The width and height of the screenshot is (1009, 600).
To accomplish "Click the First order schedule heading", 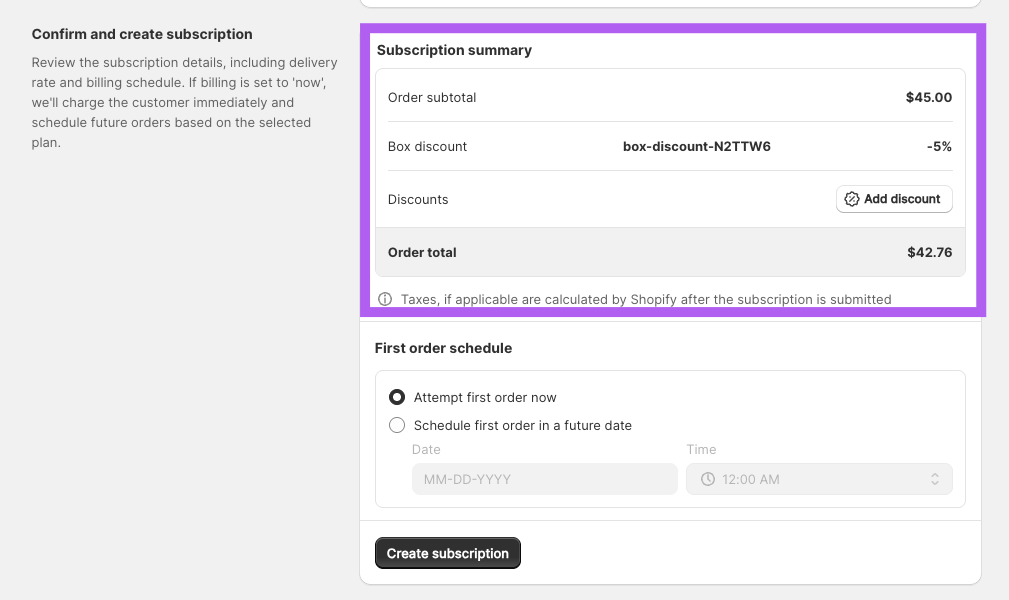I will click(x=443, y=348).
